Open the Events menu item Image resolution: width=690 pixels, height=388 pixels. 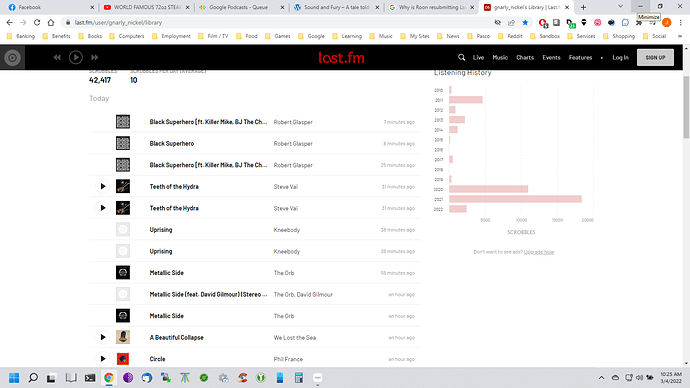551,57
